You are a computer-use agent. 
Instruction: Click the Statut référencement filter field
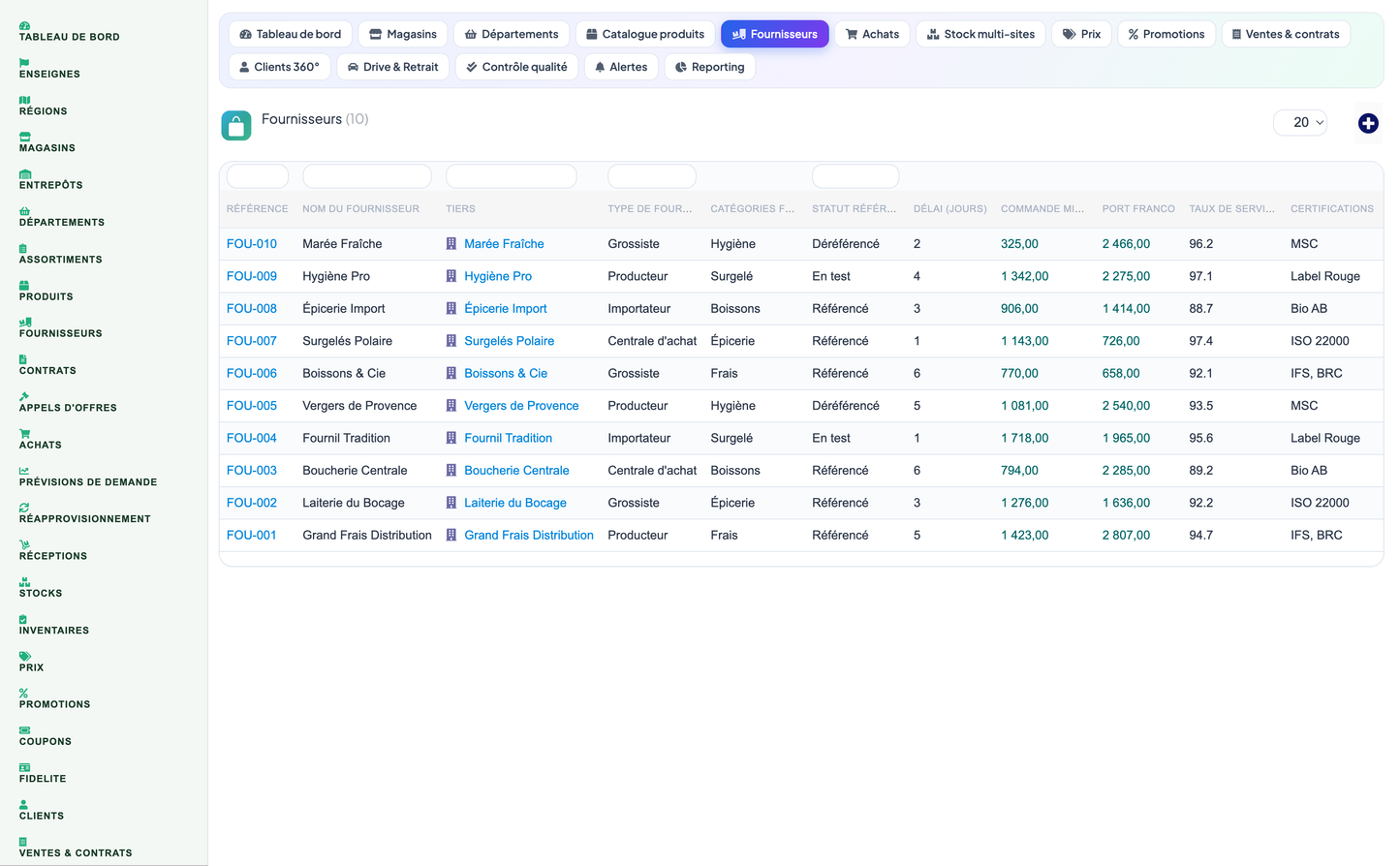click(x=856, y=176)
